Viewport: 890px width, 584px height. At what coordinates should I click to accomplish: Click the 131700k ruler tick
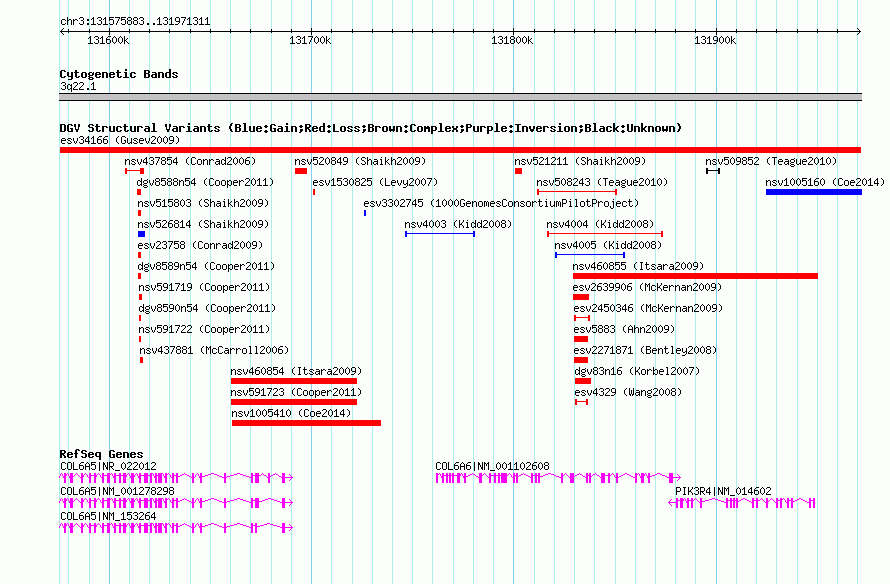coord(310,40)
